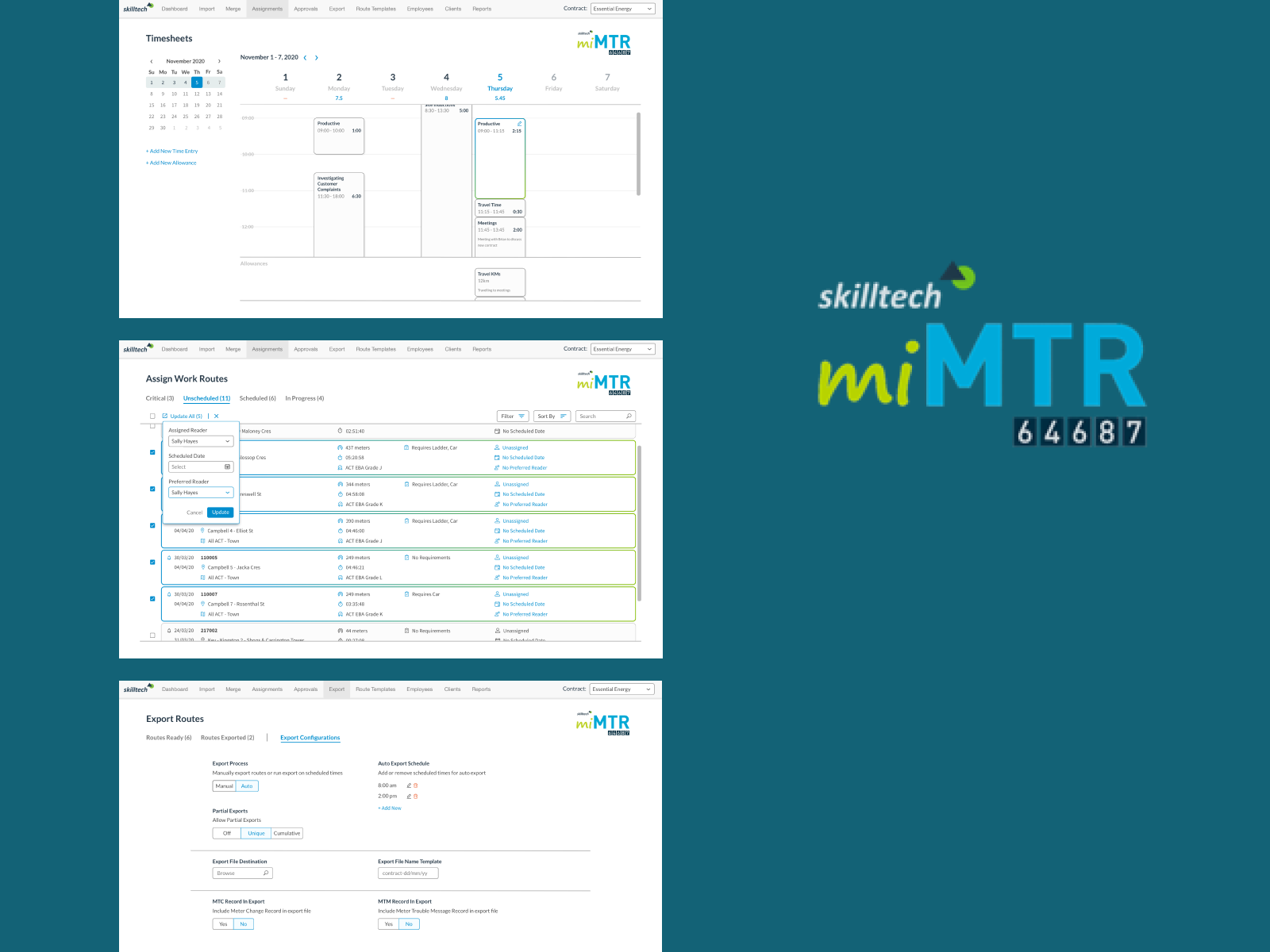Switch to the Scheduled (6) tab
Image resolution: width=1270 pixels, height=952 pixels.
pyautogui.click(x=258, y=398)
